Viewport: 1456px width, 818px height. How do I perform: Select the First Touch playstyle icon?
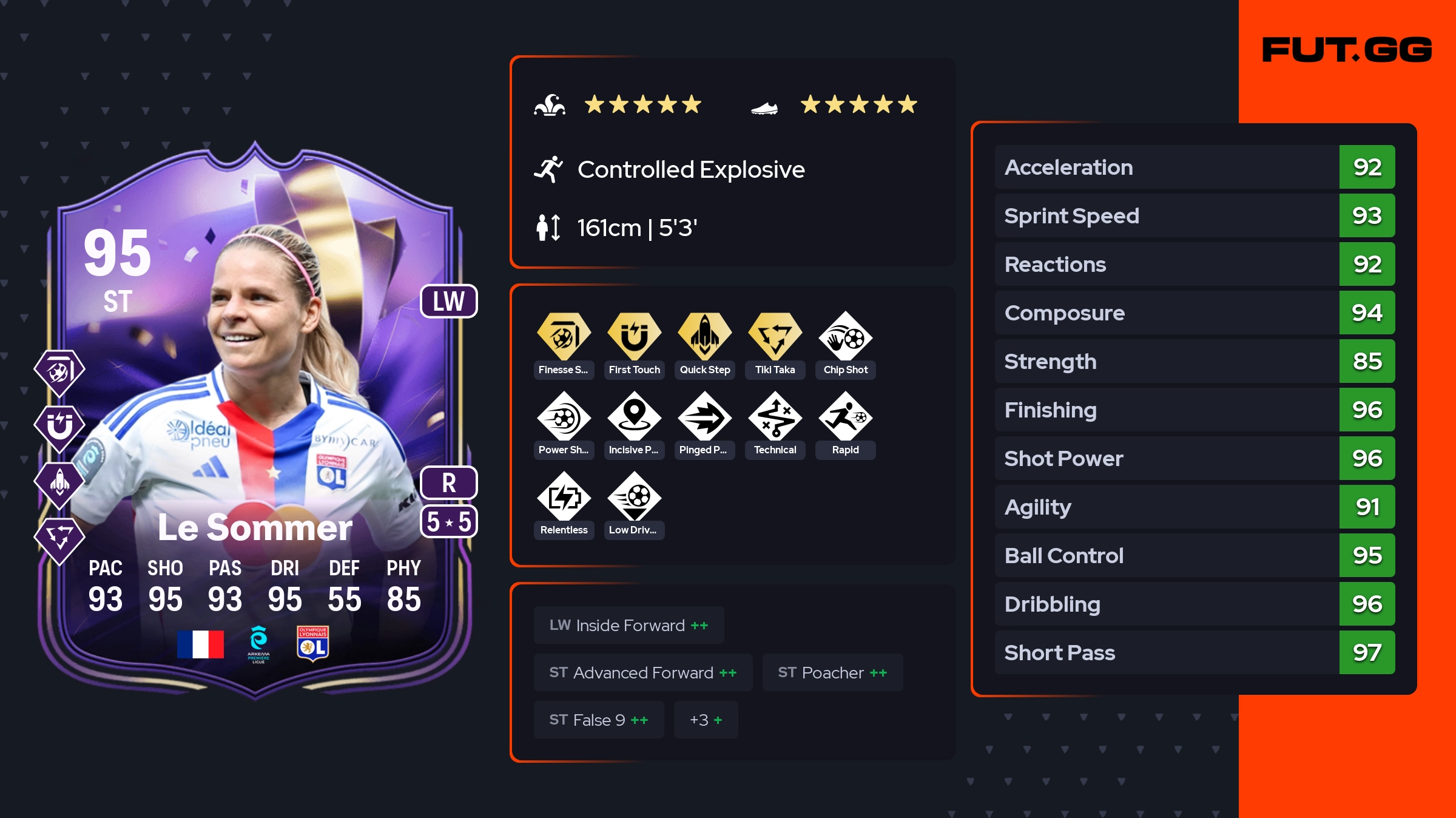pos(634,336)
